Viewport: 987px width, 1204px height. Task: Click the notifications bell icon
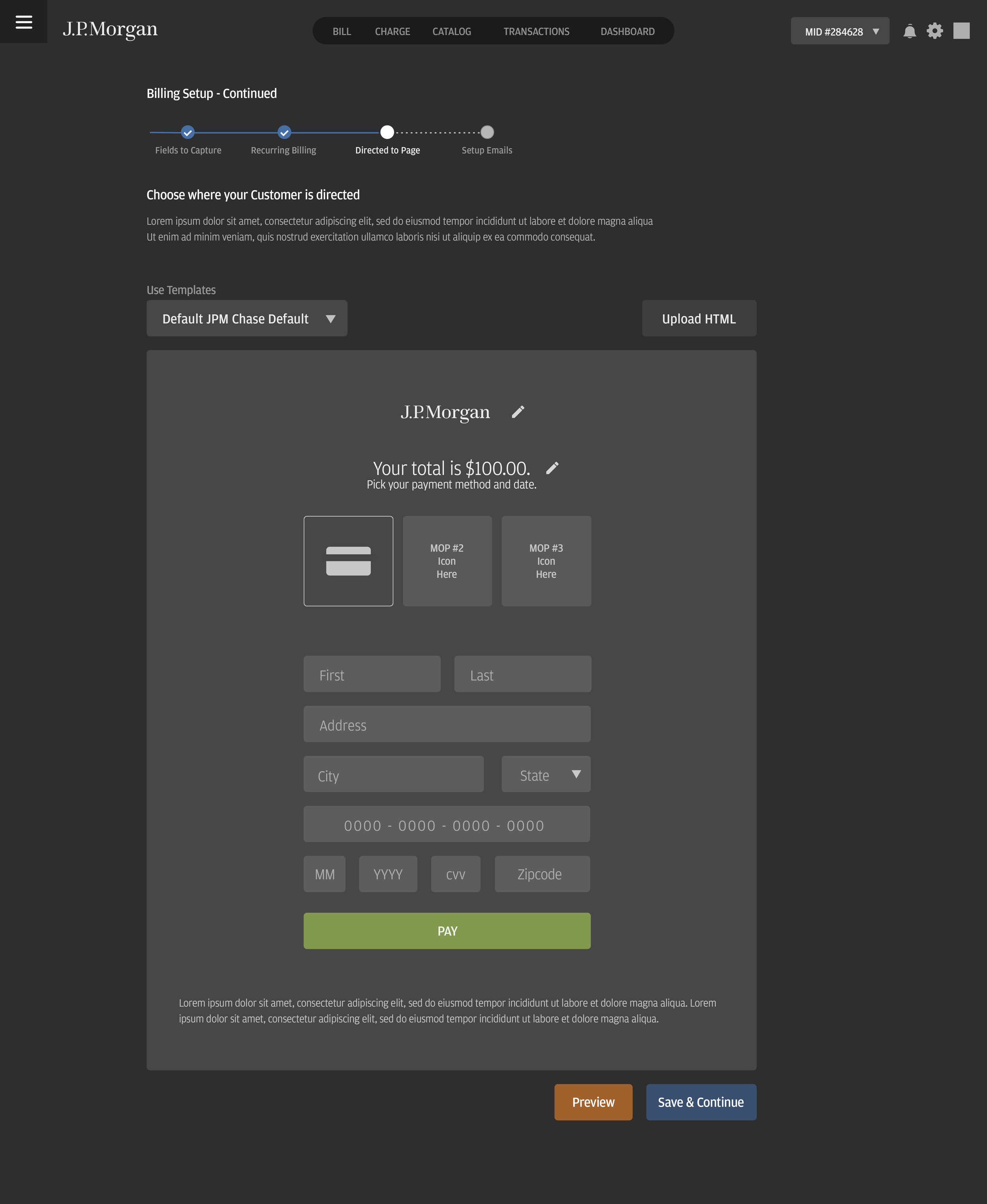coord(910,31)
